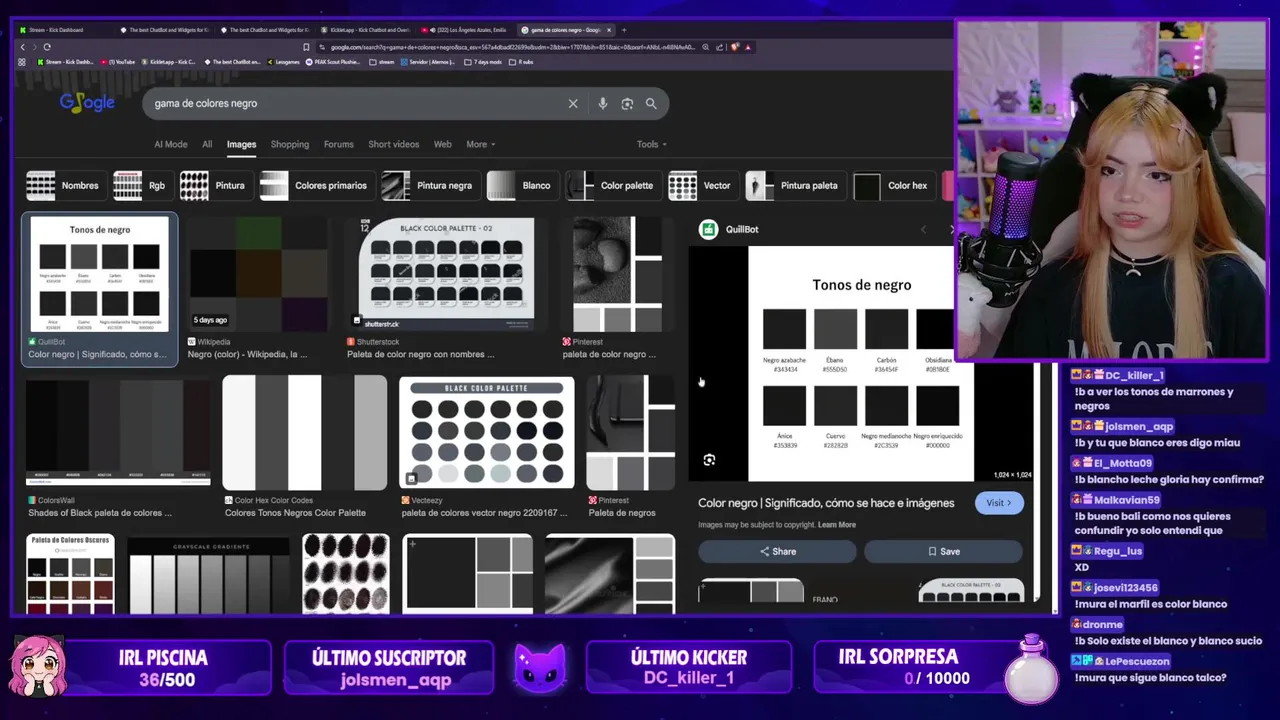Image resolution: width=1280 pixels, height=720 pixels.
Task: Open YouTube bookmark in bookmarks bar
Action: 117,62
